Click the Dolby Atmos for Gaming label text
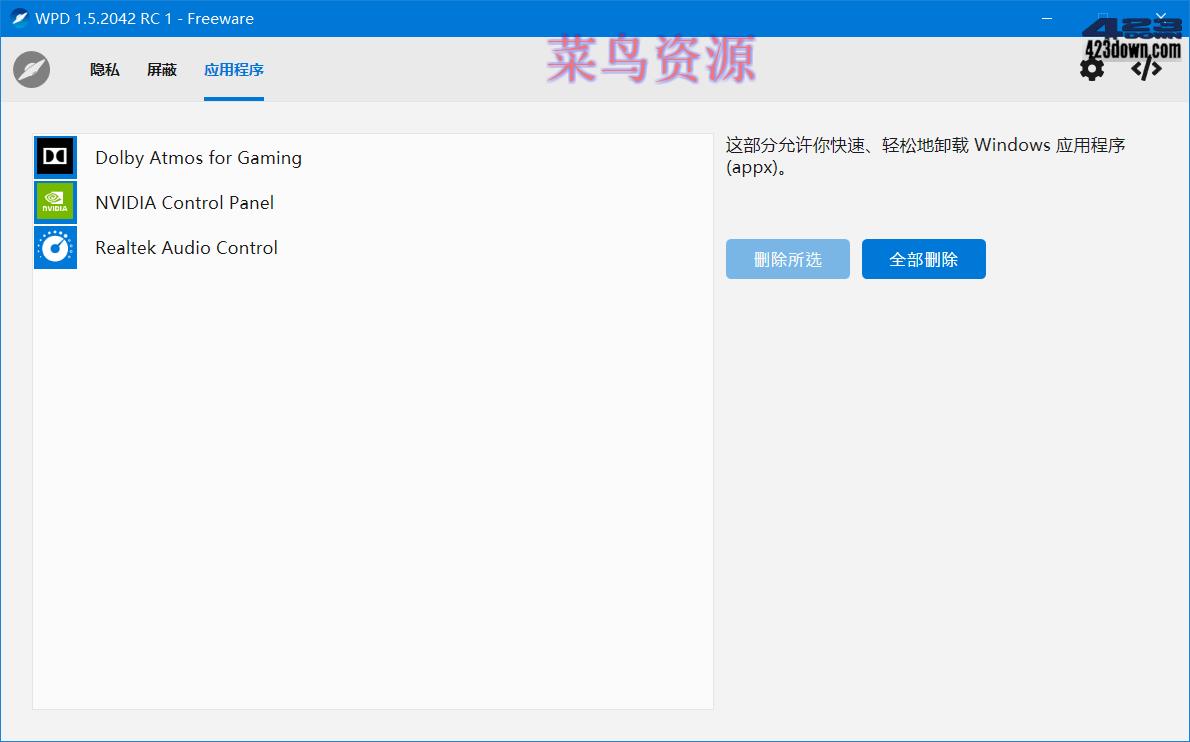The width and height of the screenshot is (1190, 742). click(198, 157)
